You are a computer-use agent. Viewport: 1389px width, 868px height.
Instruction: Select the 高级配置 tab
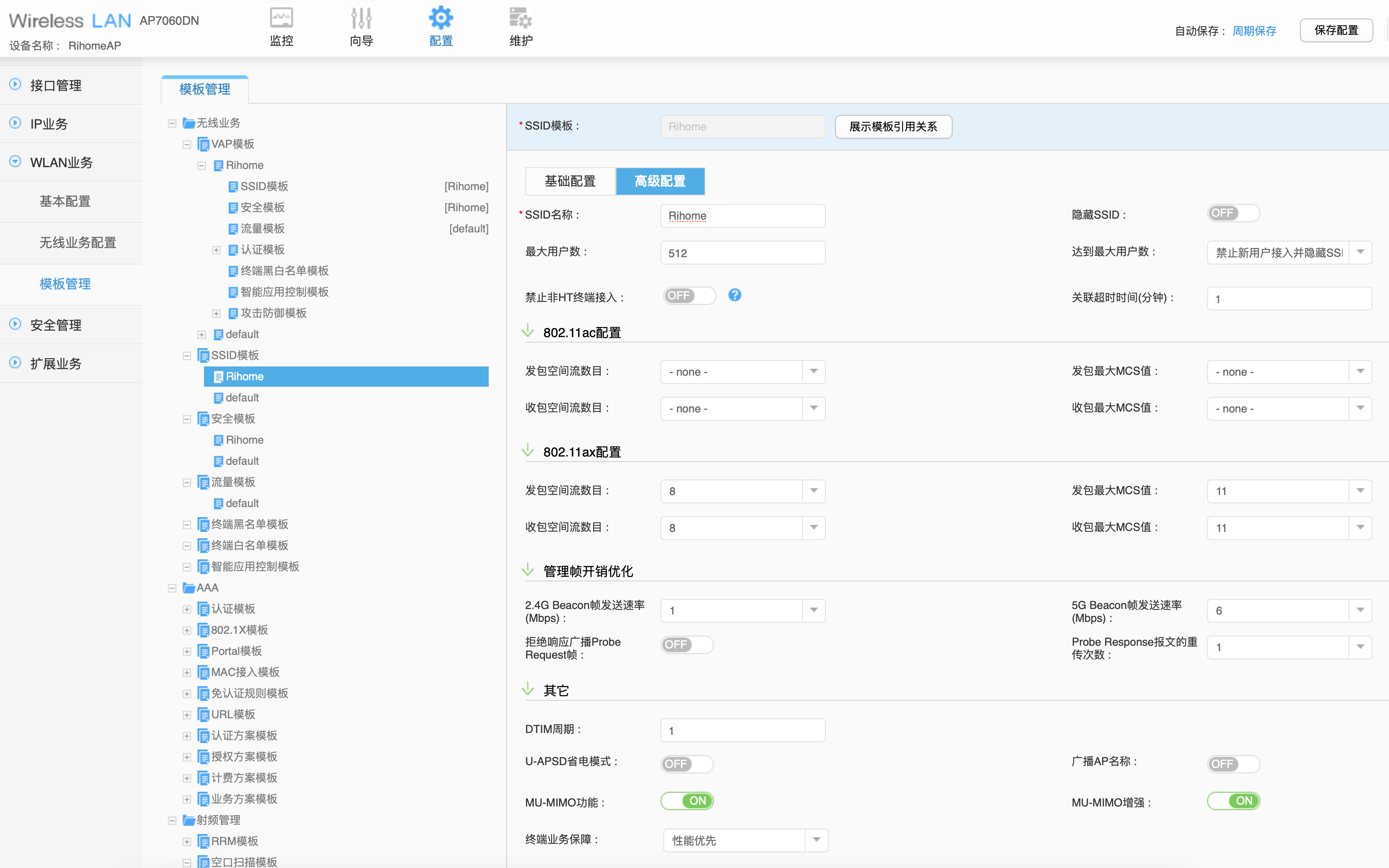(660, 181)
